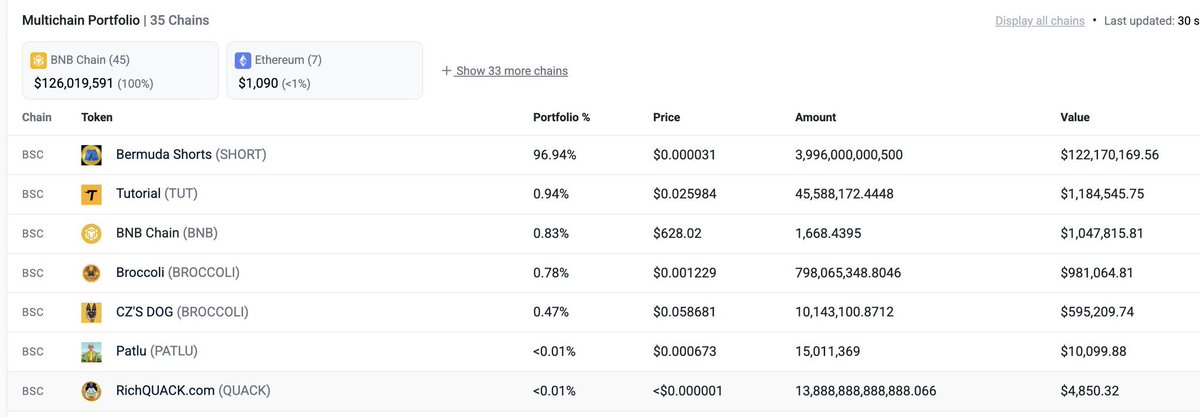Click the $1,047,815.81 value cell

pyautogui.click(x=1102, y=233)
